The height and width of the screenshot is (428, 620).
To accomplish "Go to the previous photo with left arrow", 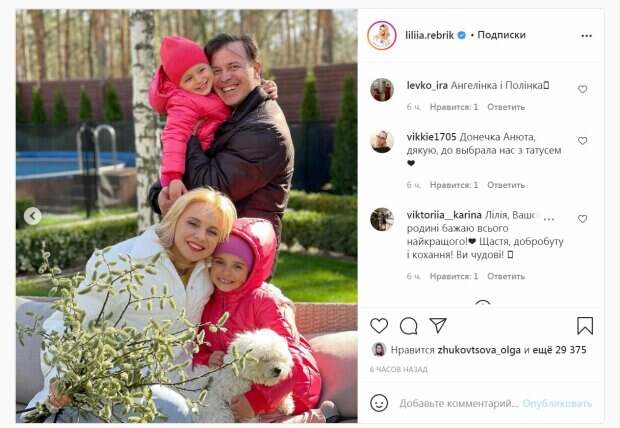I will pos(32,216).
